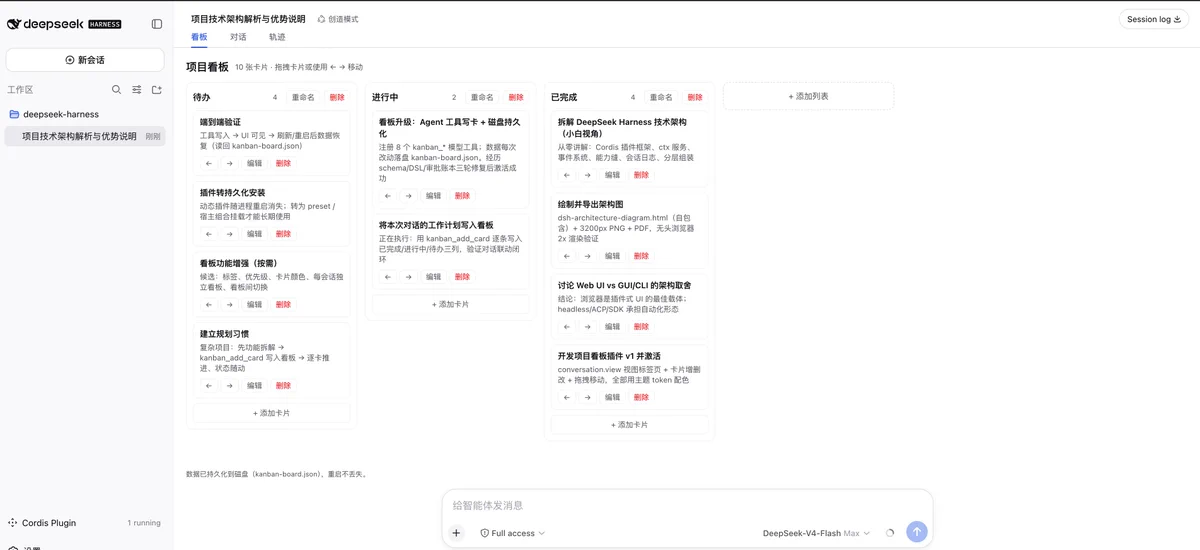The height and width of the screenshot is (550, 1200).
Task: Delete the 绘制并导出架构图 card
Action: pos(641,256)
